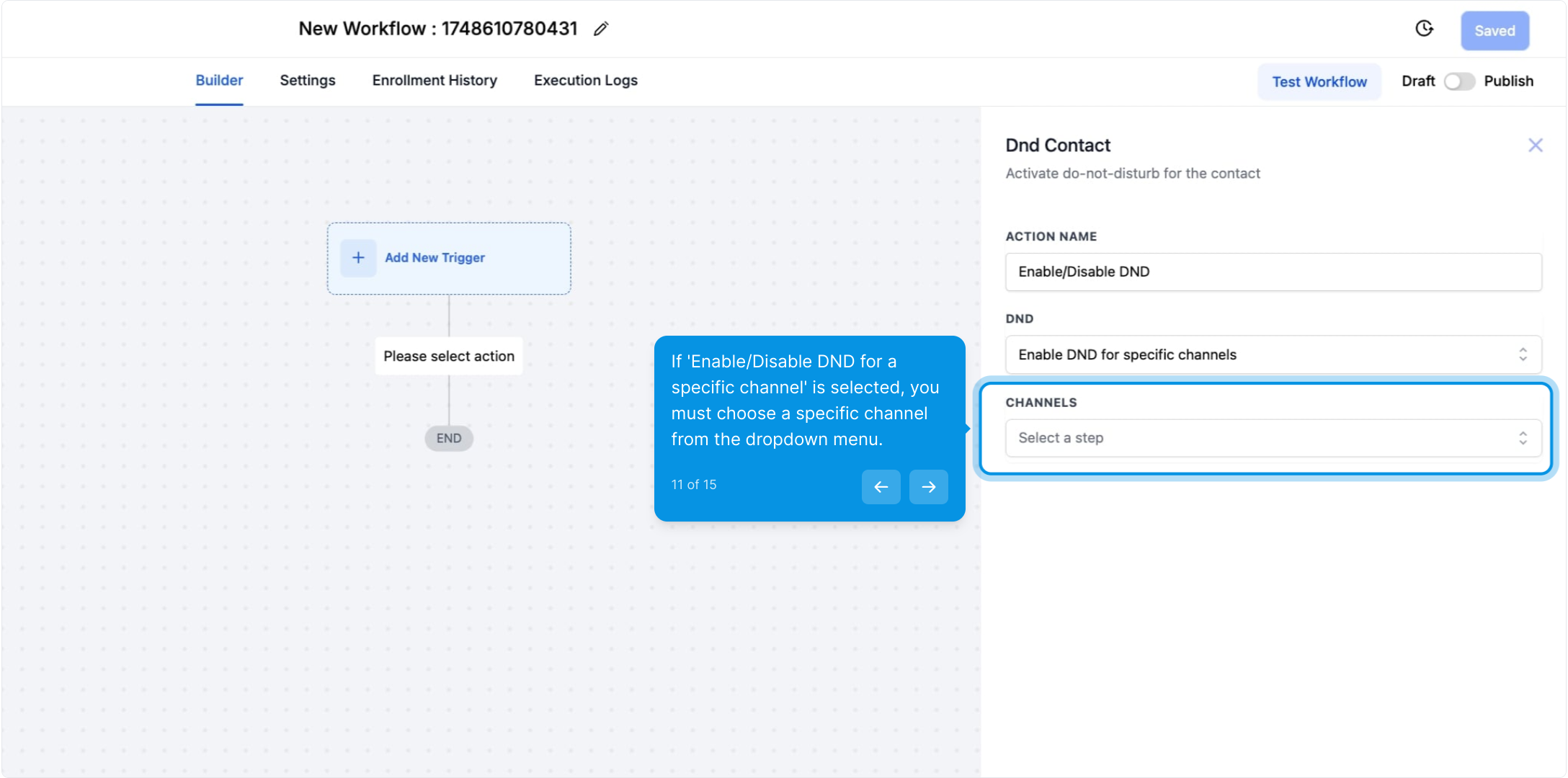Click Add New Trigger
This screenshot has height=778, width=1568.
coord(449,258)
